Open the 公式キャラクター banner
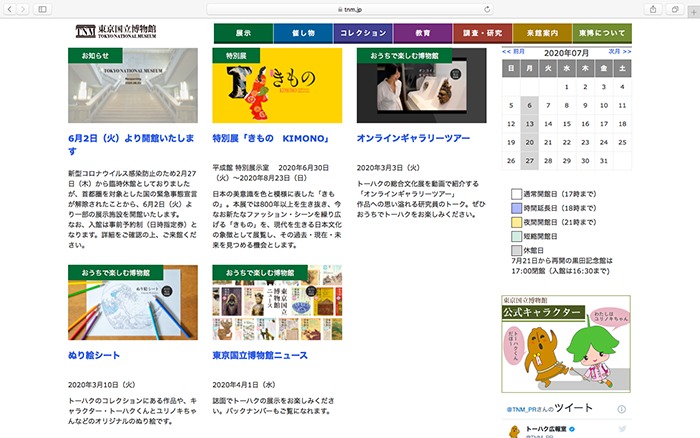Image resolution: width=700 pixels, height=438 pixels. (566, 344)
